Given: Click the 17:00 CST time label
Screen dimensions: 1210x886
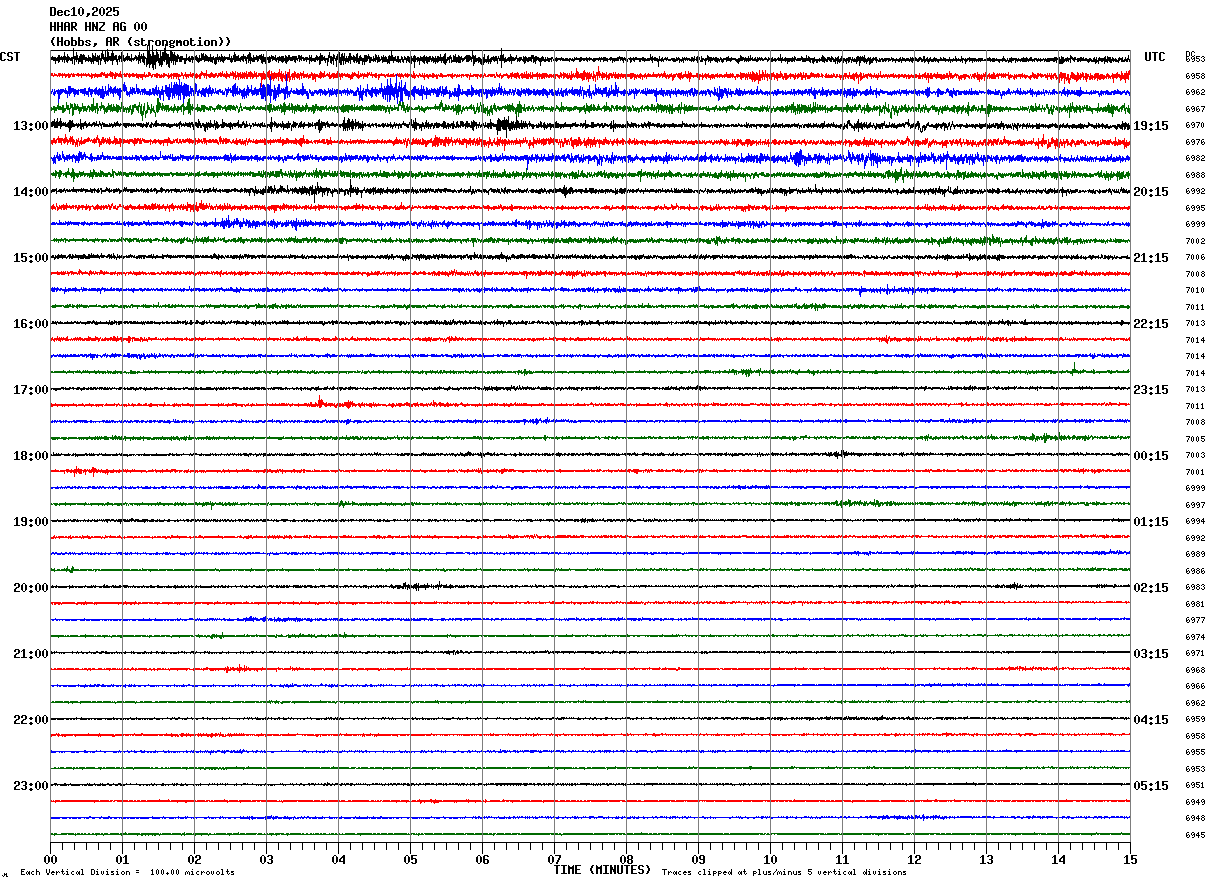Looking at the screenshot, I should pos(31,390).
